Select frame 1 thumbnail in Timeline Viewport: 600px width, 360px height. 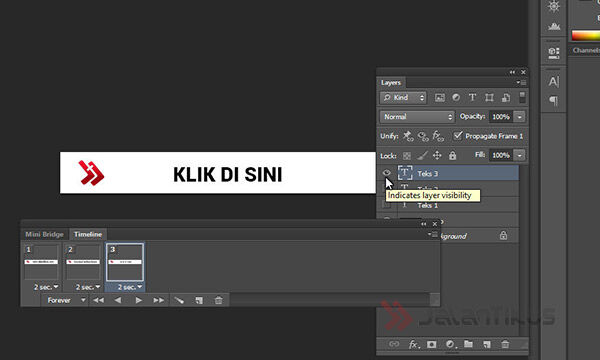[41, 262]
